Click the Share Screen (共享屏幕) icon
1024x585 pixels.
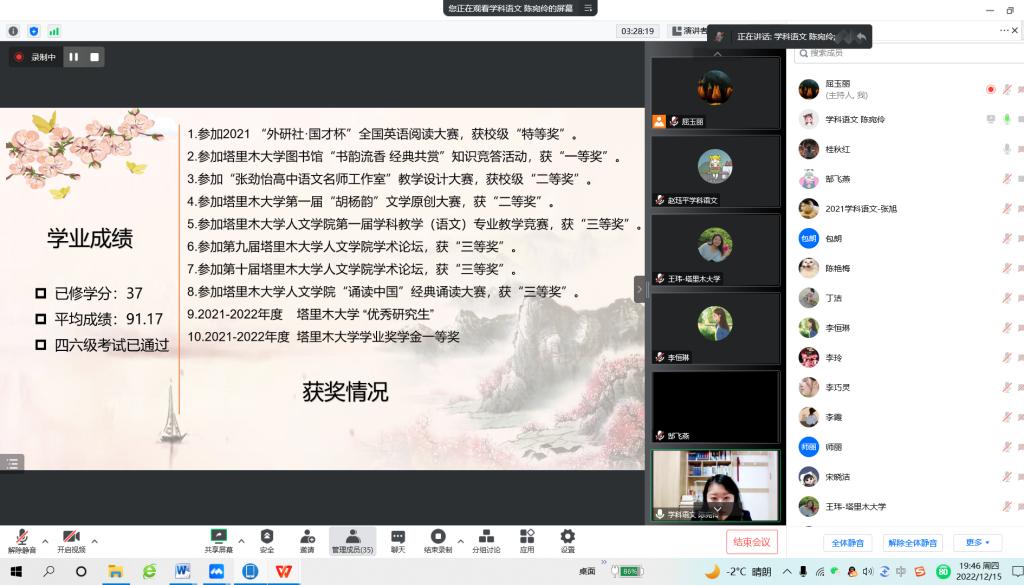click(x=218, y=537)
